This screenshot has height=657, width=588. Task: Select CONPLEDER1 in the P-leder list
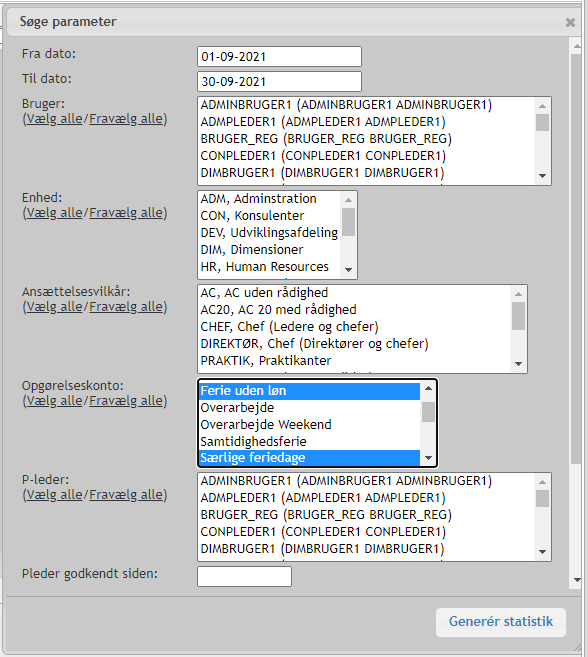(x=366, y=532)
